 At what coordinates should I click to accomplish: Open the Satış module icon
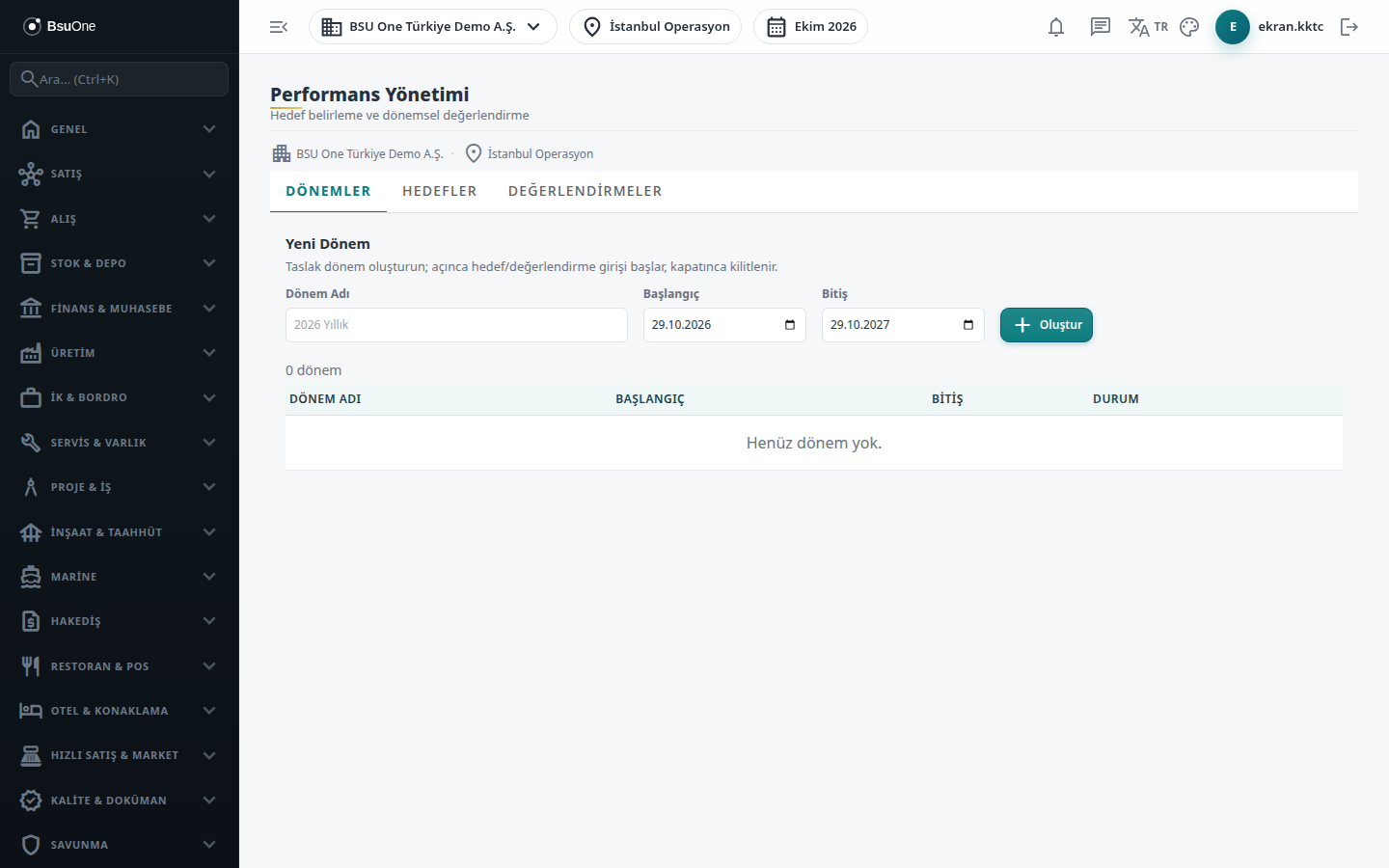click(31, 174)
